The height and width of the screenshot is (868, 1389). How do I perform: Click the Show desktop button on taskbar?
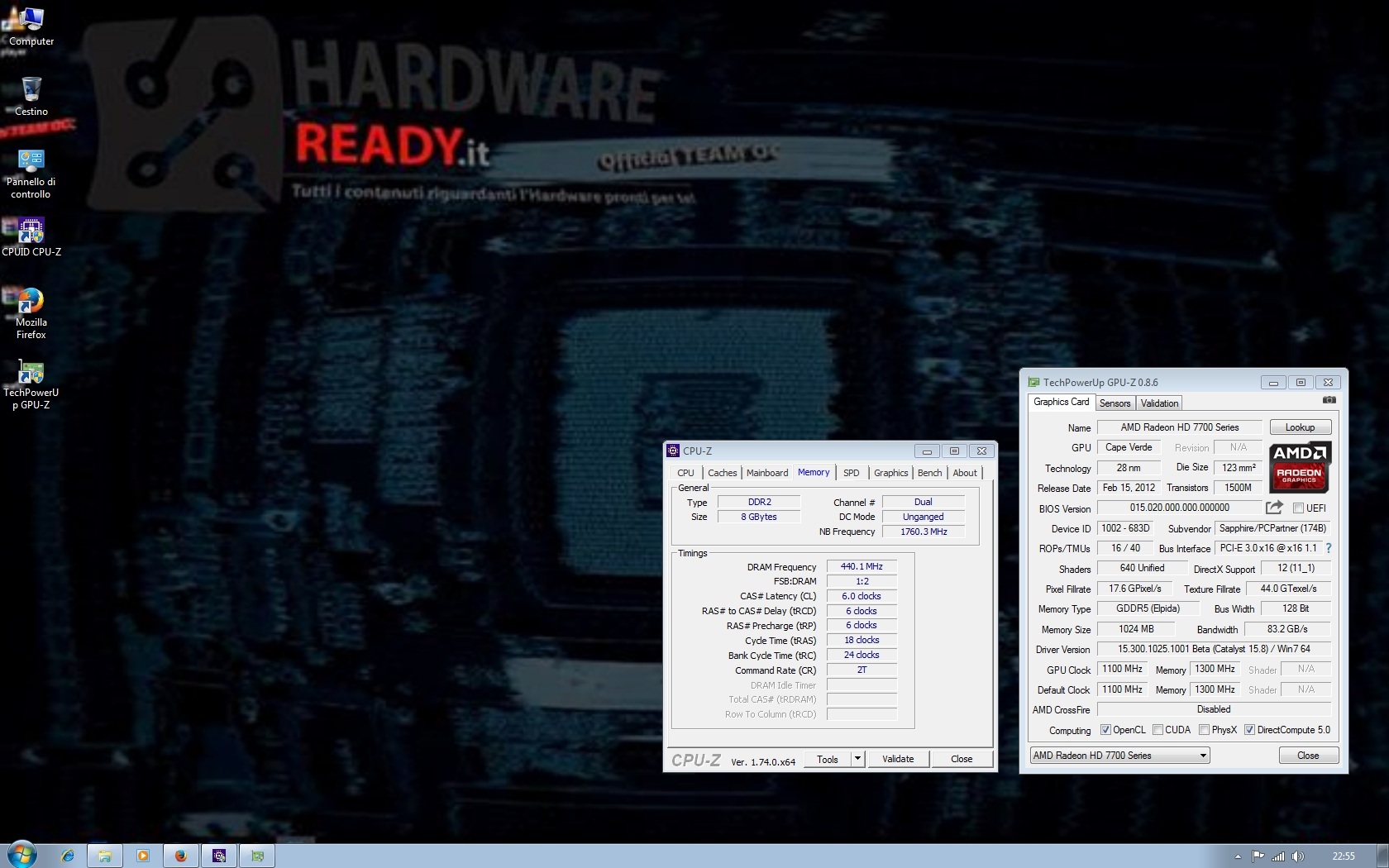coord(1382,856)
